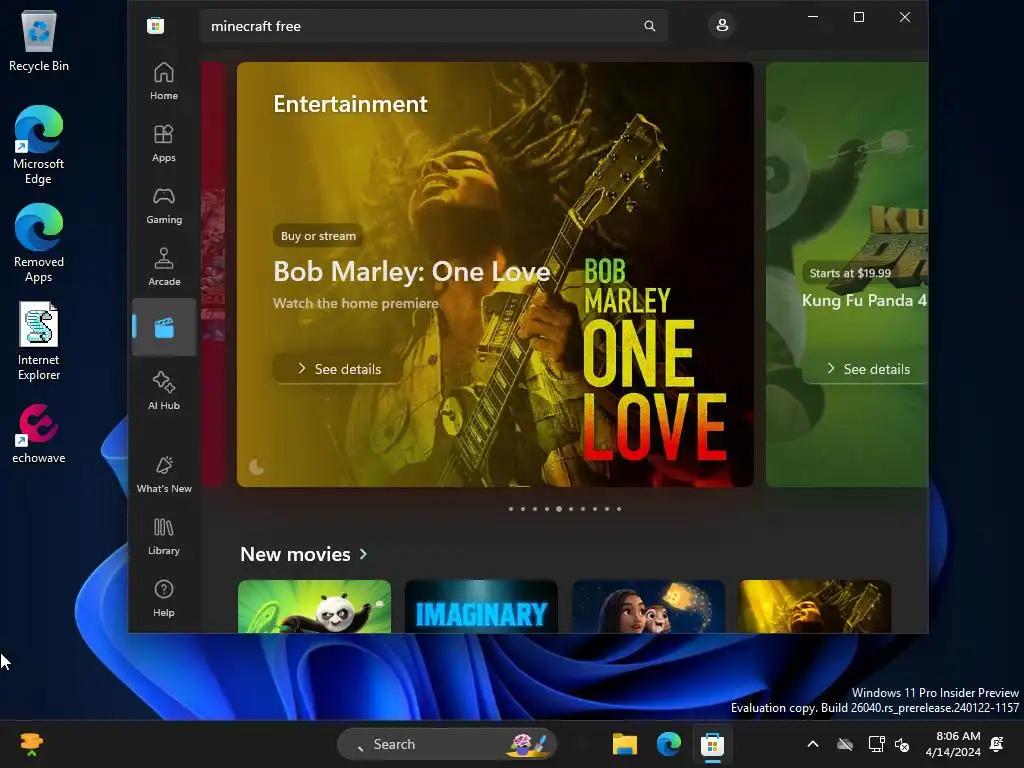1024x768 pixels.
Task: See details for Bob Marley: One Love
Action: tap(338, 369)
